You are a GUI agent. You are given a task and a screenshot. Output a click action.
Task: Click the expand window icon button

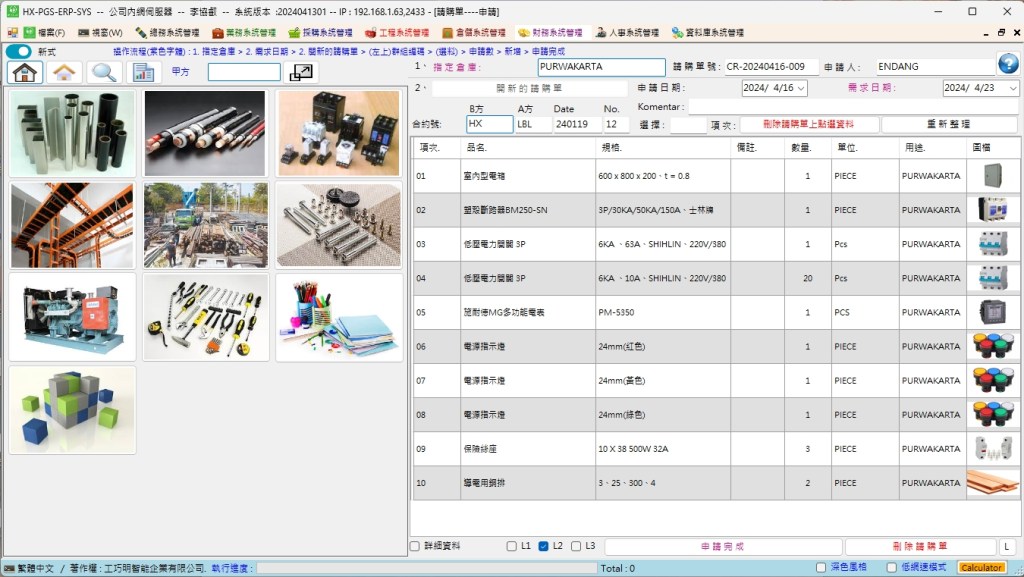coord(300,72)
